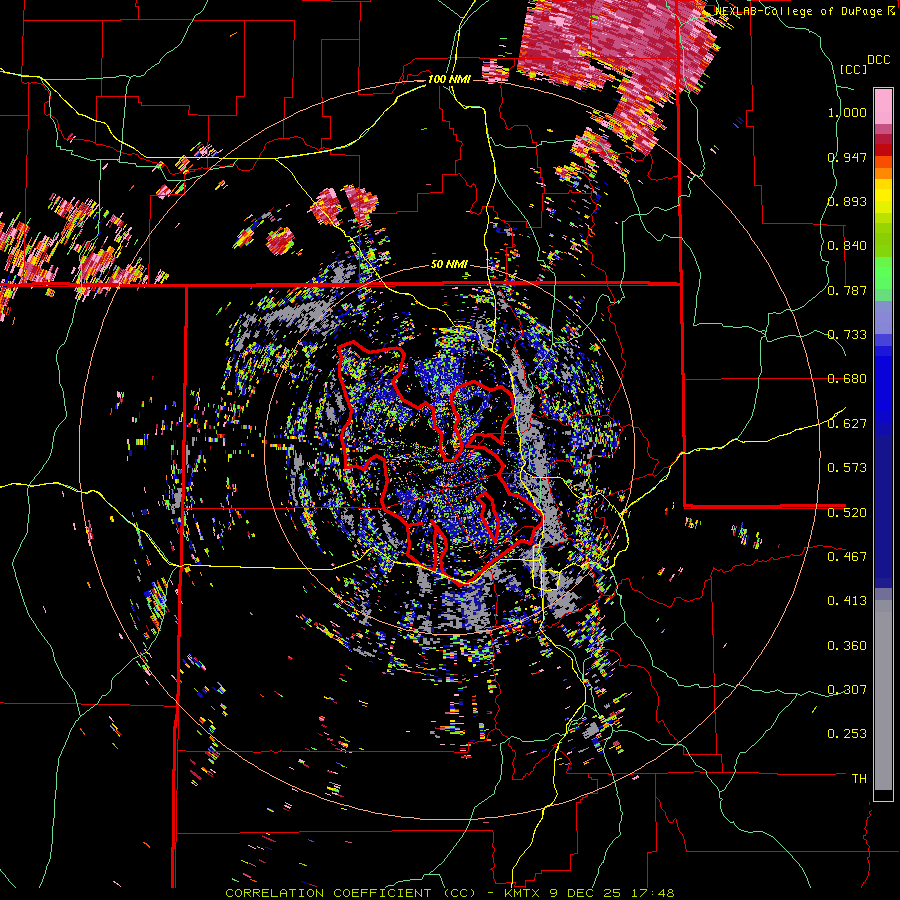The image size is (900, 900).
Task: Click the 0.413 legend value
Action: coord(847,601)
